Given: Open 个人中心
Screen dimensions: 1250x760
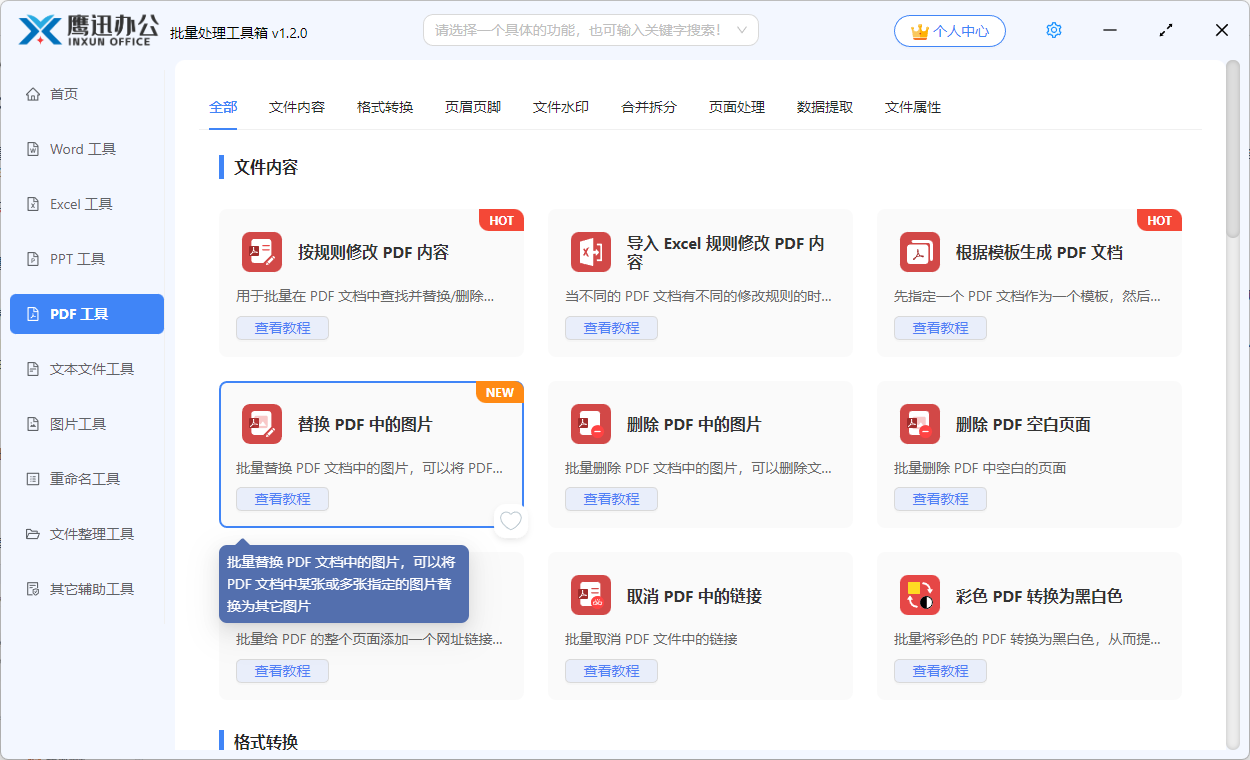Looking at the screenshot, I should click(x=949, y=30).
